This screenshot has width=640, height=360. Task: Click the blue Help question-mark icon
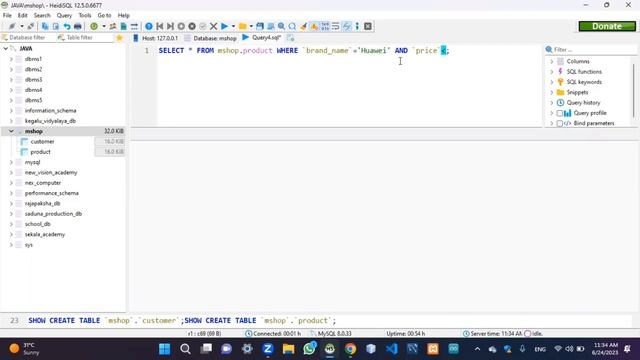(x=149, y=27)
